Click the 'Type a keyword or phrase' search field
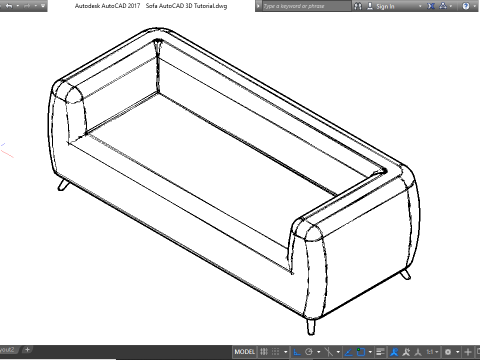This screenshot has width=480, height=360. click(x=306, y=6)
